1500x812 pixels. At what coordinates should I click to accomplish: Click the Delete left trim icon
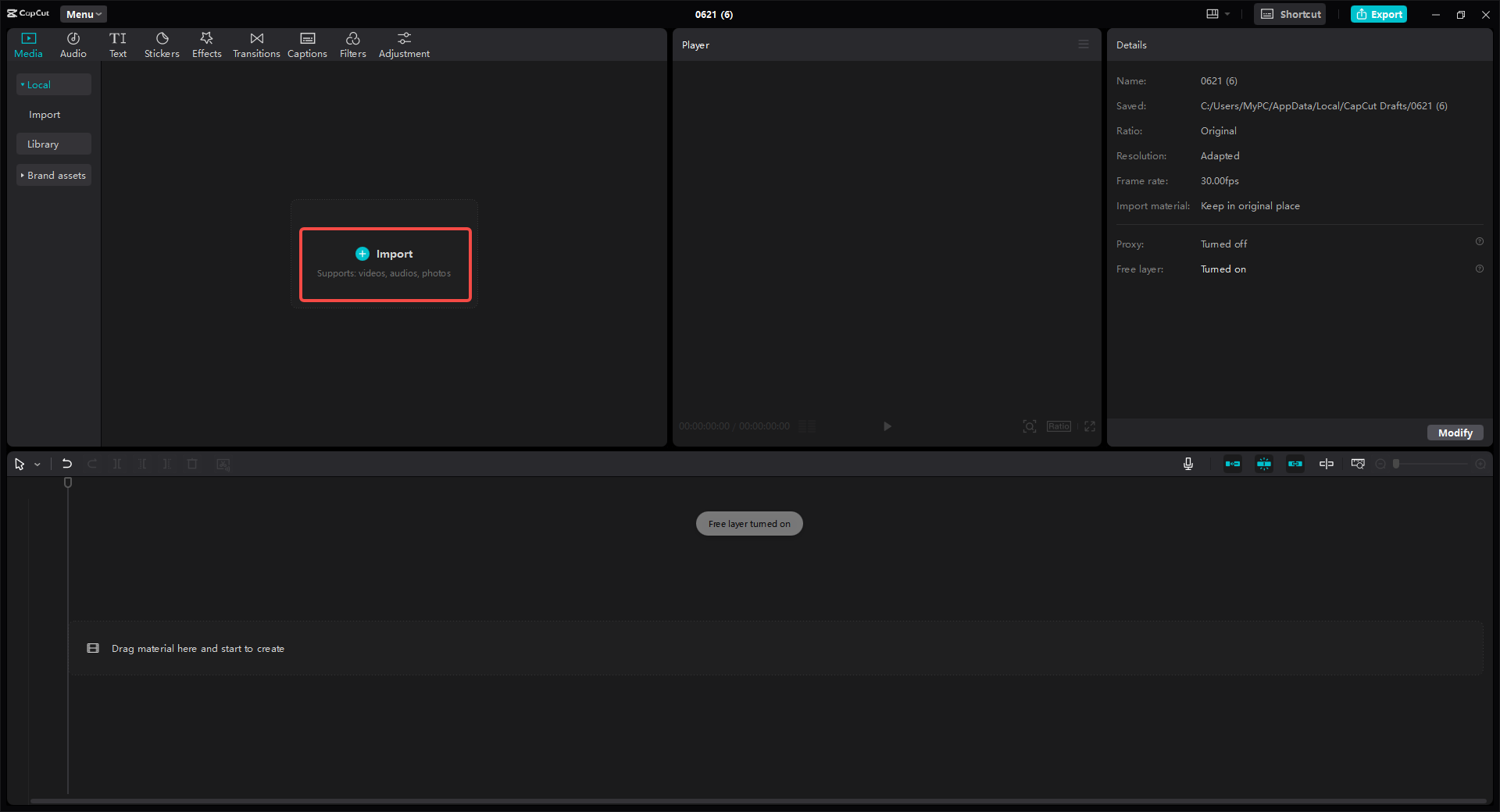[x=142, y=464]
